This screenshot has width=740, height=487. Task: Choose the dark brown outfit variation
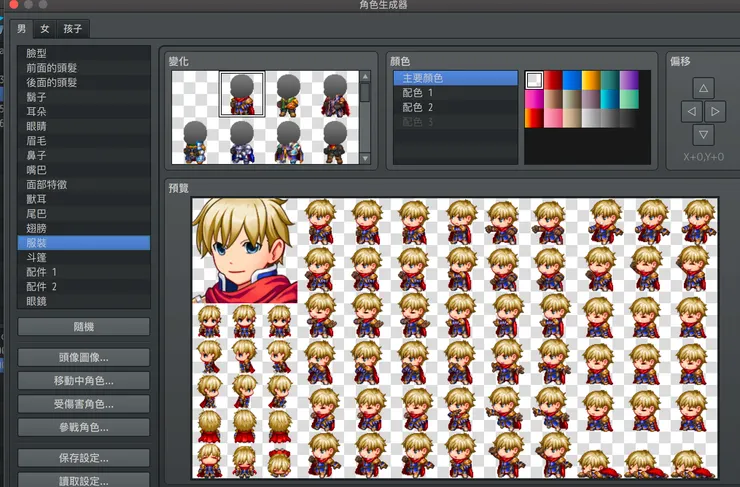click(336, 141)
